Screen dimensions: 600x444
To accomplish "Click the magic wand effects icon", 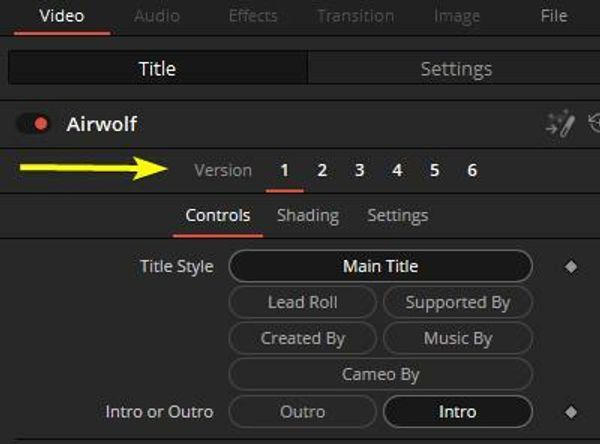I will [x=560, y=124].
